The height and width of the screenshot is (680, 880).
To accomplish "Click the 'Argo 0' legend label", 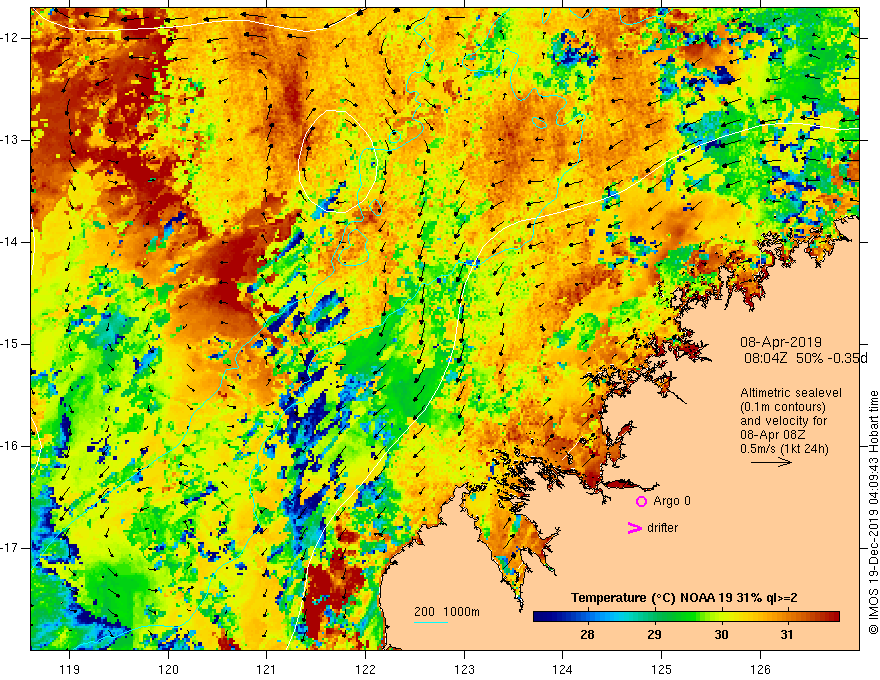I will pos(672,501).
